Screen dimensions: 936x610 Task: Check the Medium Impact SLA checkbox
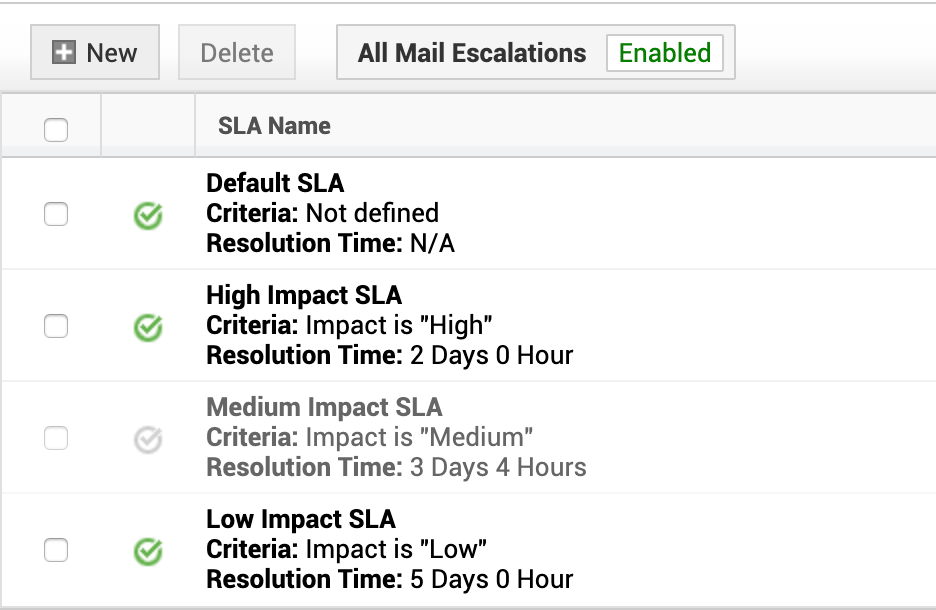(56, 438)
